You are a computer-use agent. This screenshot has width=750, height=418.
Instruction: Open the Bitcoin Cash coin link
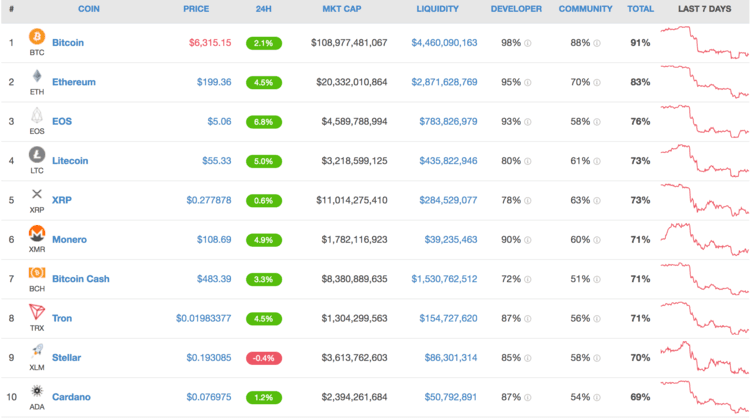pyautogui.click(x=80, y=279)
